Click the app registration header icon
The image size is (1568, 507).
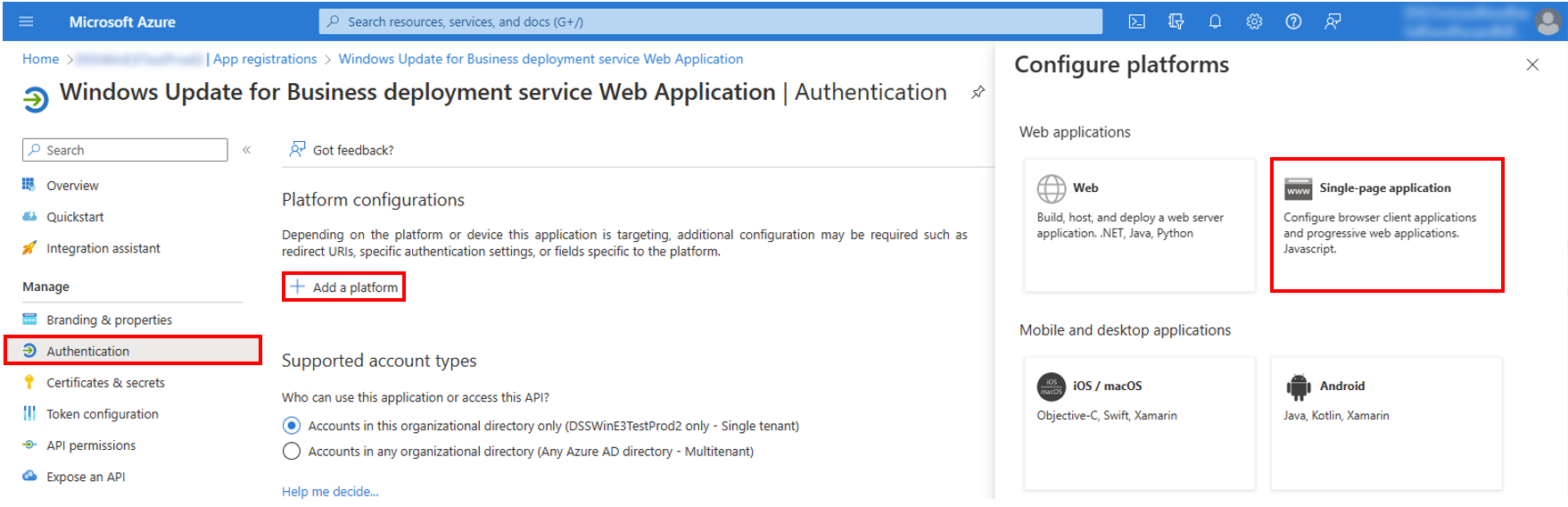36,99
